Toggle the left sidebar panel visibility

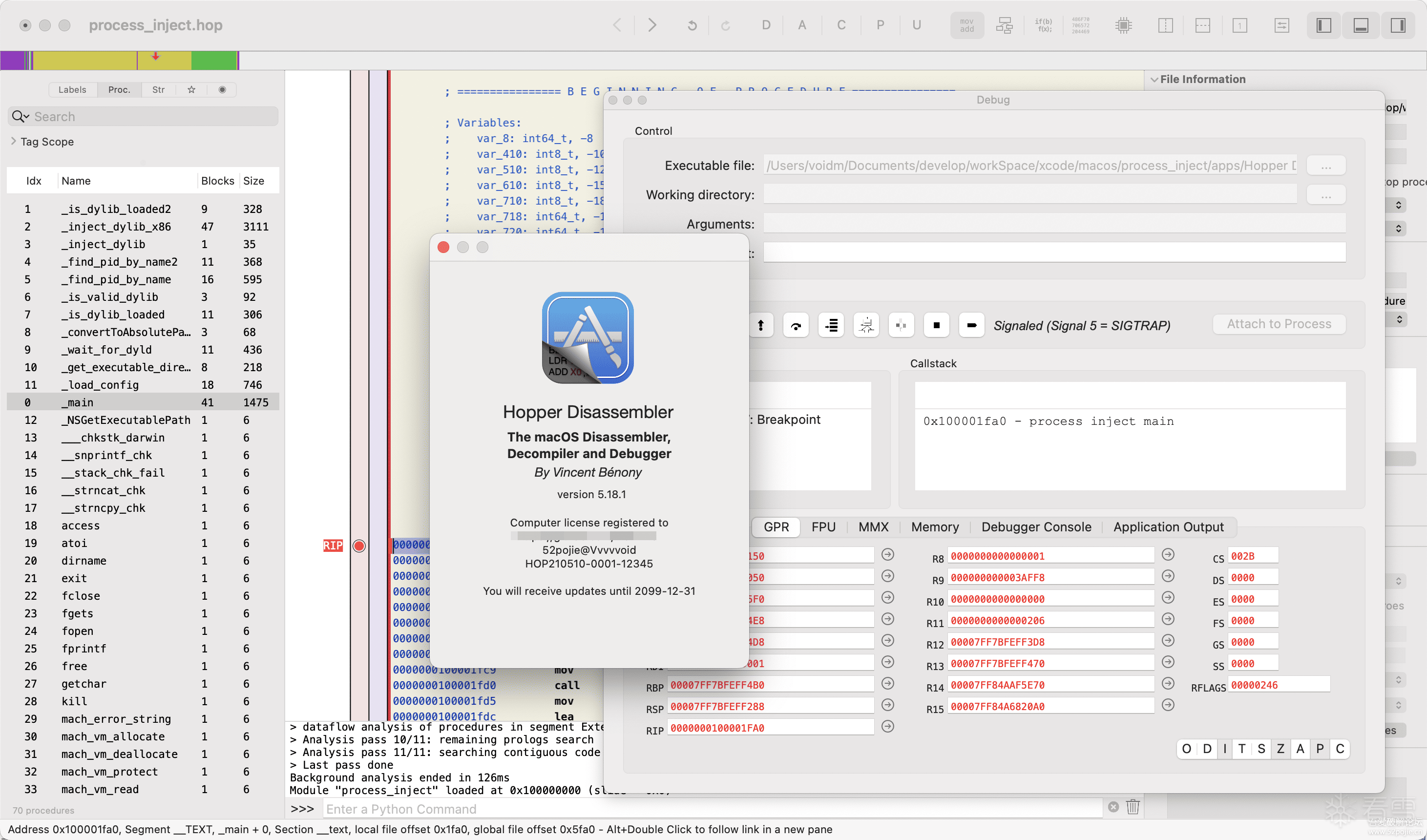[x=1324, y=25]
